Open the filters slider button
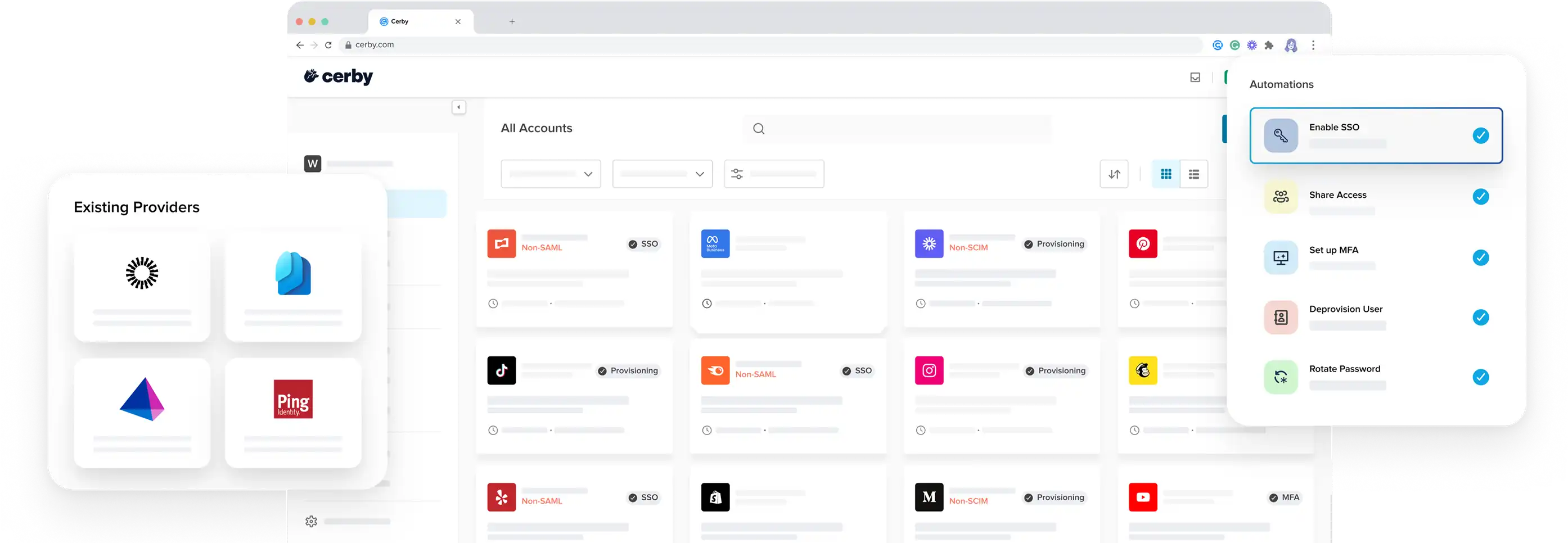Viewport: 1568px width, 543px height. (774, 174)
